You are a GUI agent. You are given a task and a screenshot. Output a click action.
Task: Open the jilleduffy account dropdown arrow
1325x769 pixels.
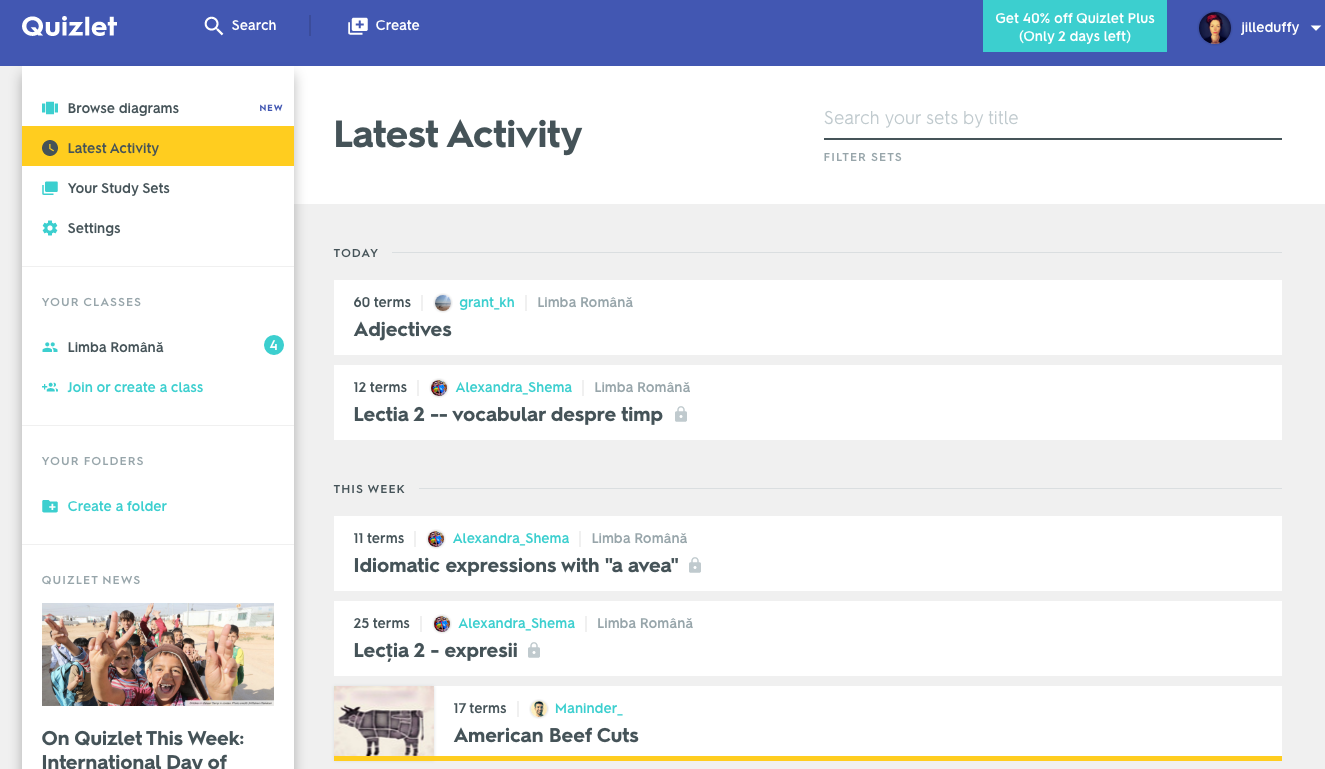coord(1316,29)
